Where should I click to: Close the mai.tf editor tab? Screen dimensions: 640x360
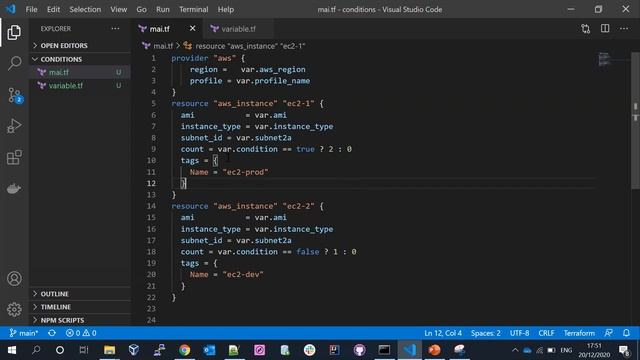[x=192, y=29]
